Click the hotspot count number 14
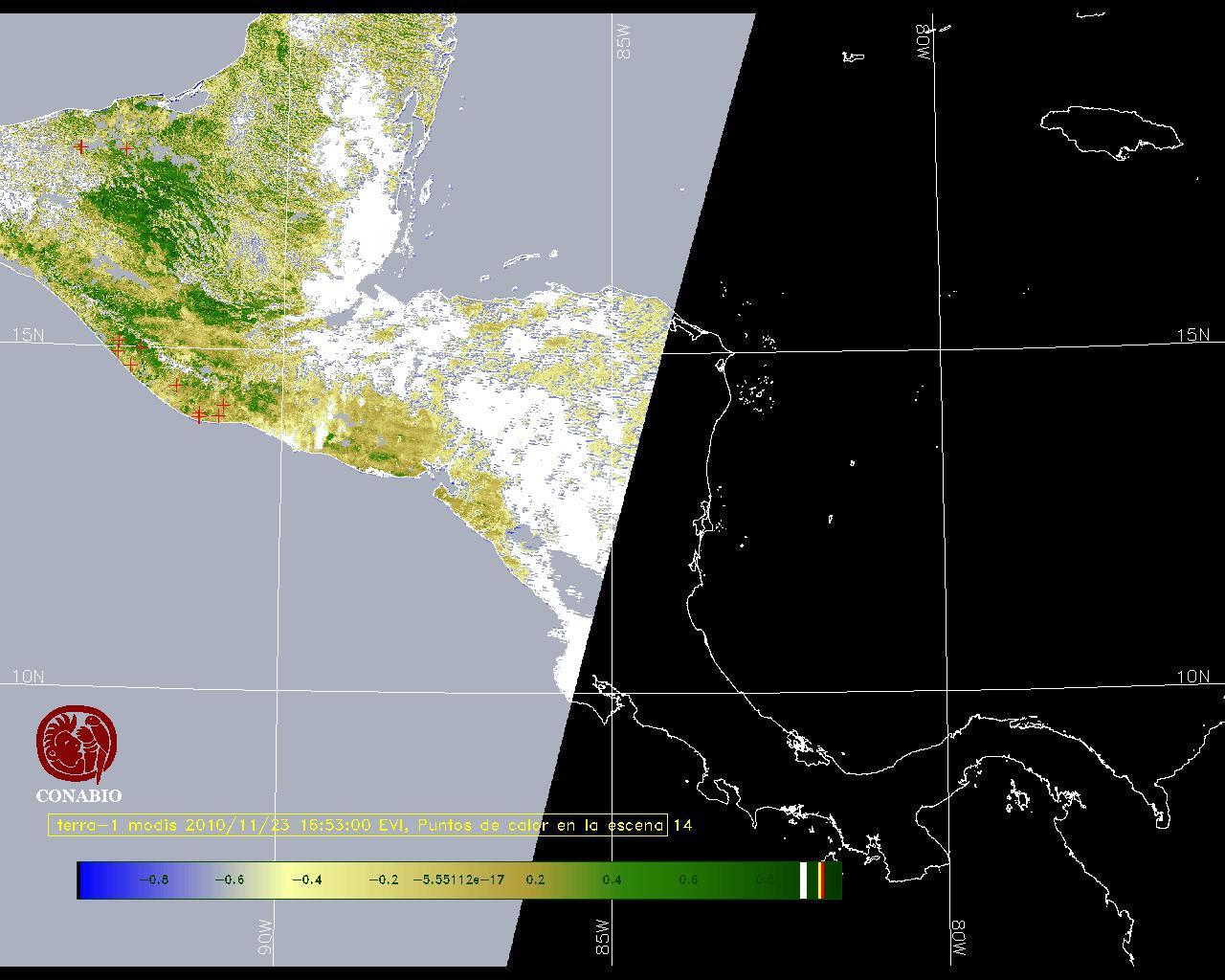Screen dimensions: 1225x980 682,825
